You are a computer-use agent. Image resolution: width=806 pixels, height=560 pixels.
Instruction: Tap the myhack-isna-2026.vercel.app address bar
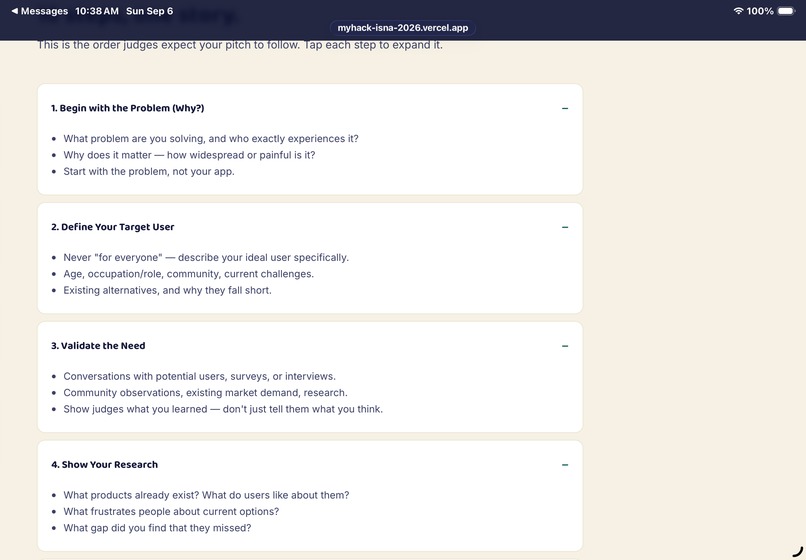402,28
